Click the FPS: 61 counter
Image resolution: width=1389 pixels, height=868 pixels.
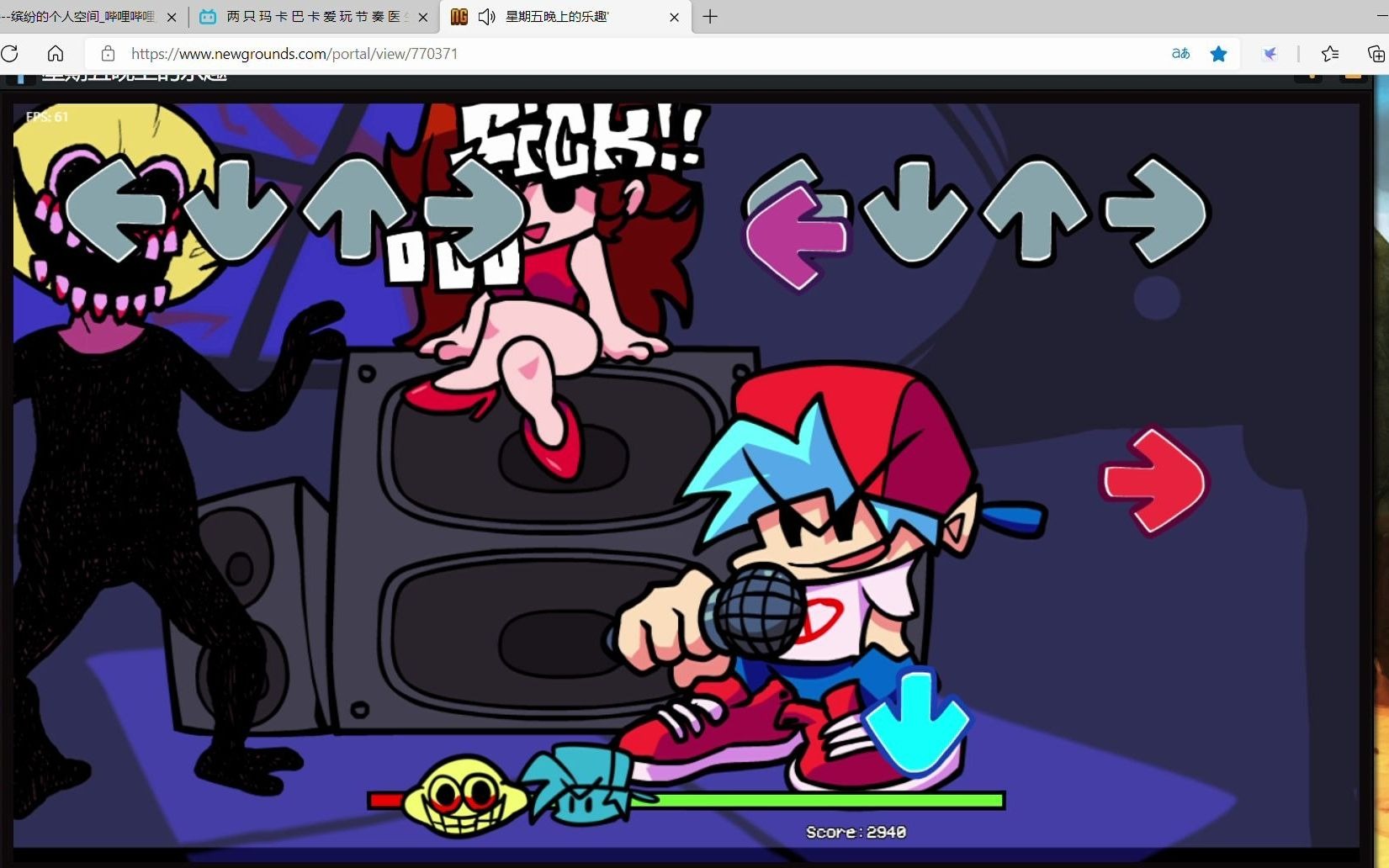pyautogui.click(x=47, y=117)
